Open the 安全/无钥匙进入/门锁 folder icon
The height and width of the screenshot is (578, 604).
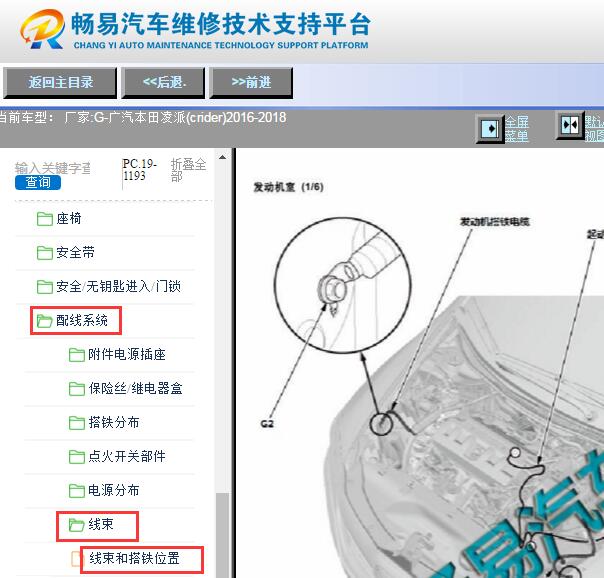tap(45, 286)
